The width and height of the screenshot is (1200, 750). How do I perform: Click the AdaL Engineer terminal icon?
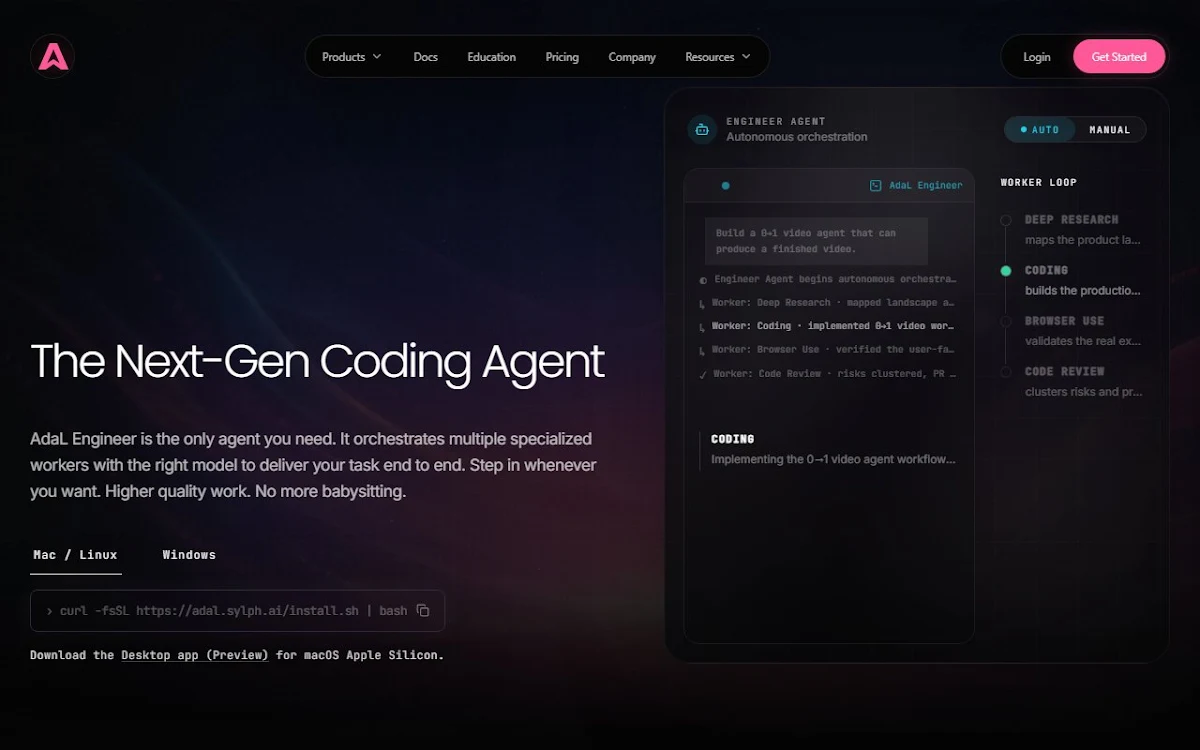pos(876,185)
